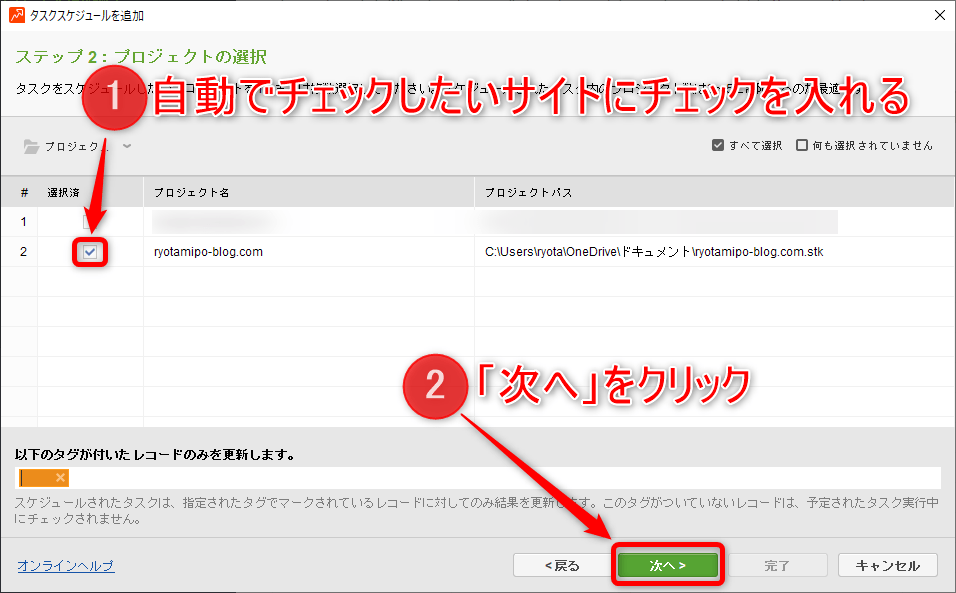Click the 次へ > button

click(x=667, y=566)
